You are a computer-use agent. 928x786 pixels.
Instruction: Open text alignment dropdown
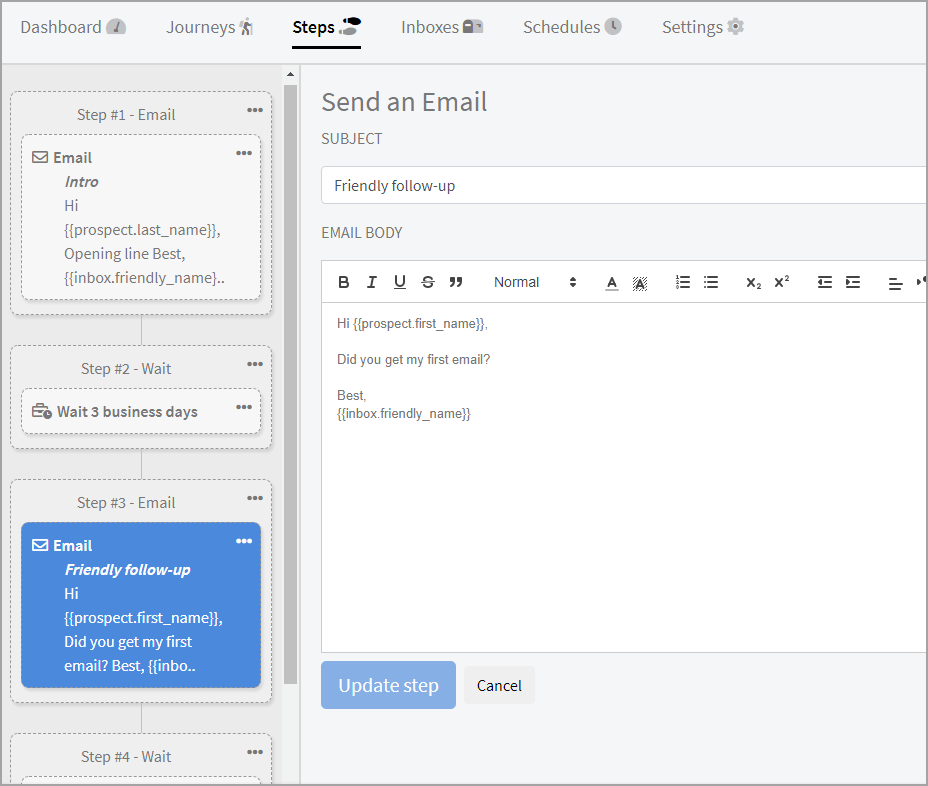pos(896,283)
